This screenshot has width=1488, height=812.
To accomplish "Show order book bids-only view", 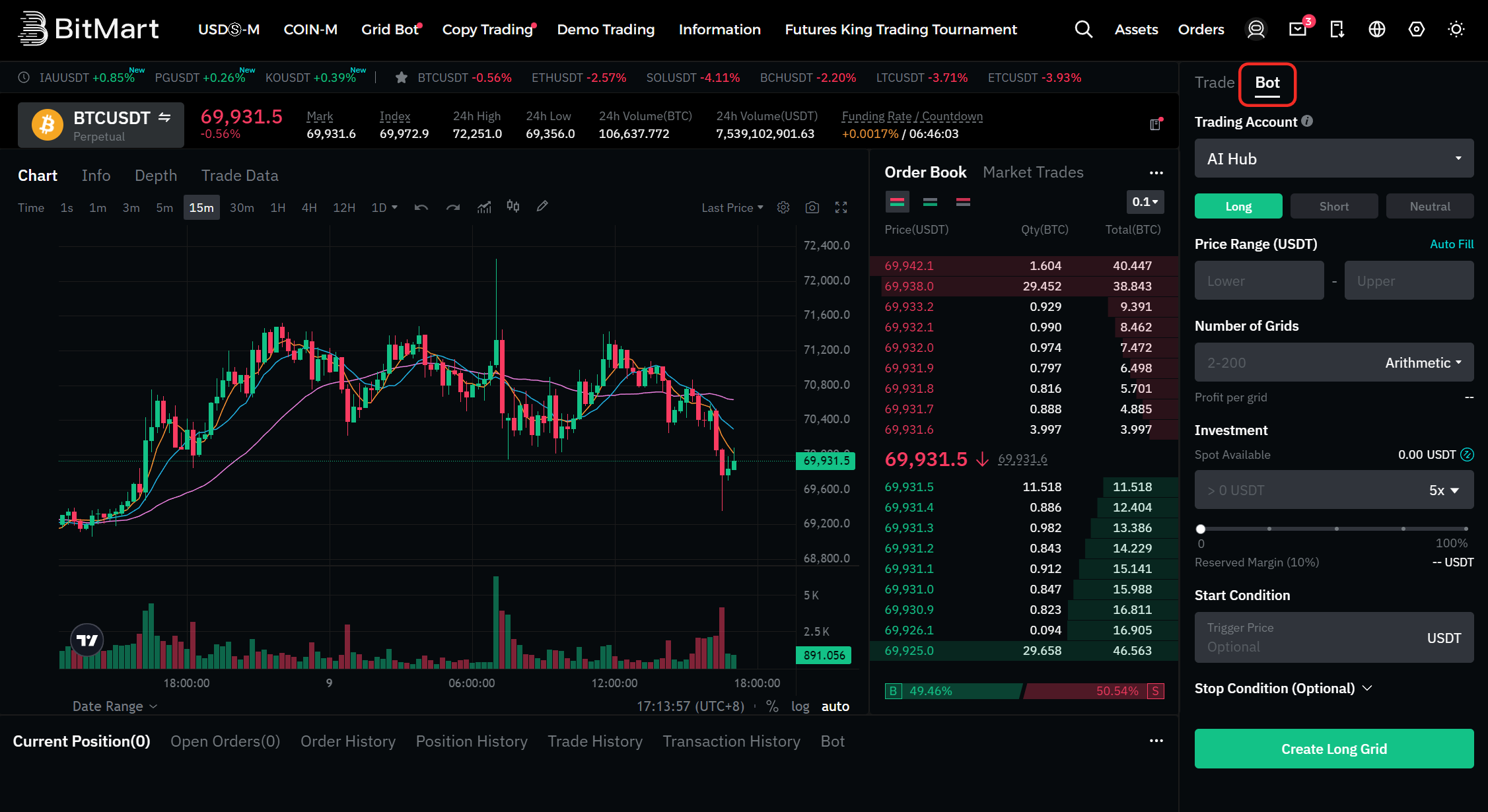I will click(930, 202).
